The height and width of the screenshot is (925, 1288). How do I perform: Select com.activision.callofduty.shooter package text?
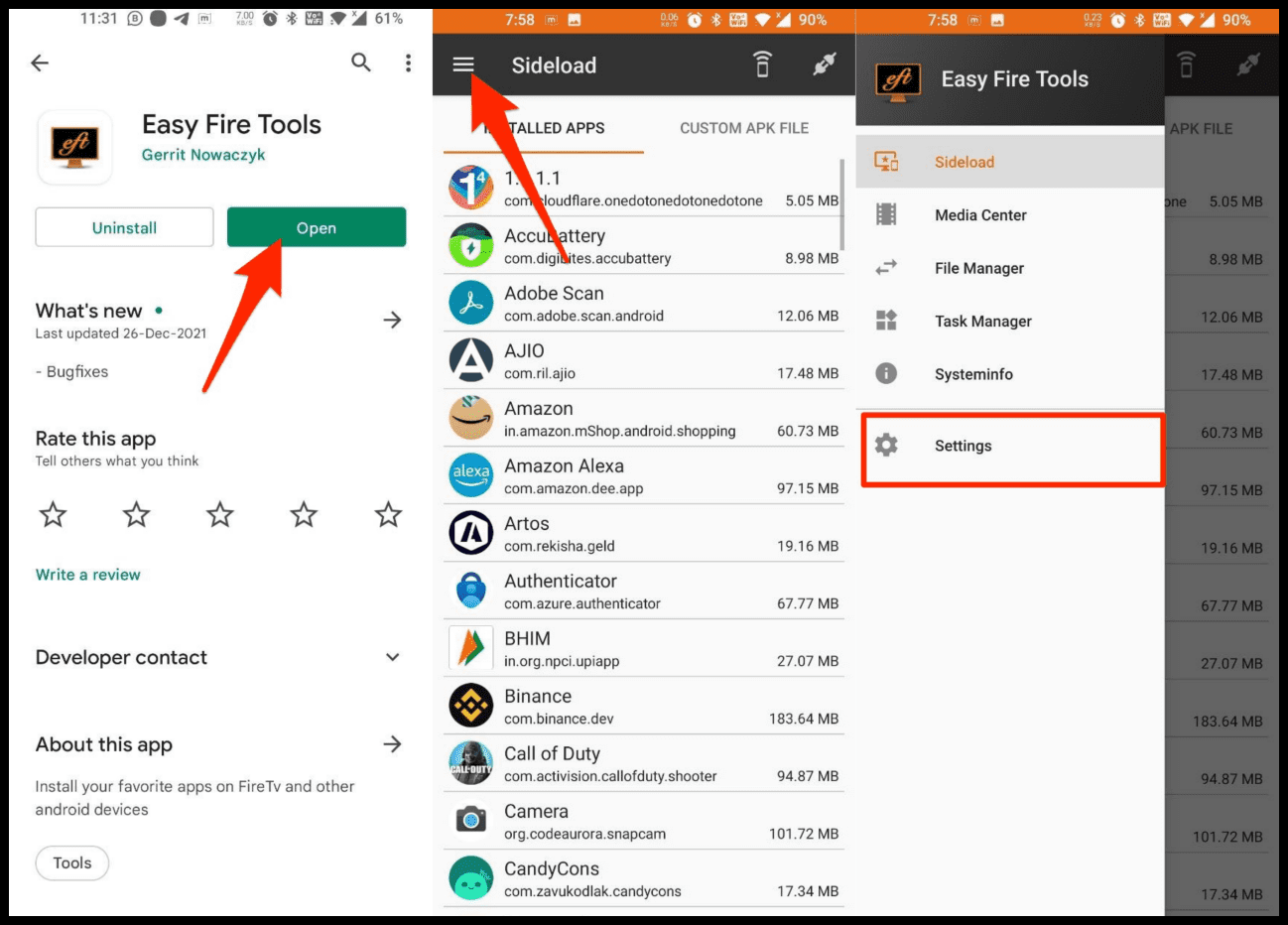pos(610,776)
